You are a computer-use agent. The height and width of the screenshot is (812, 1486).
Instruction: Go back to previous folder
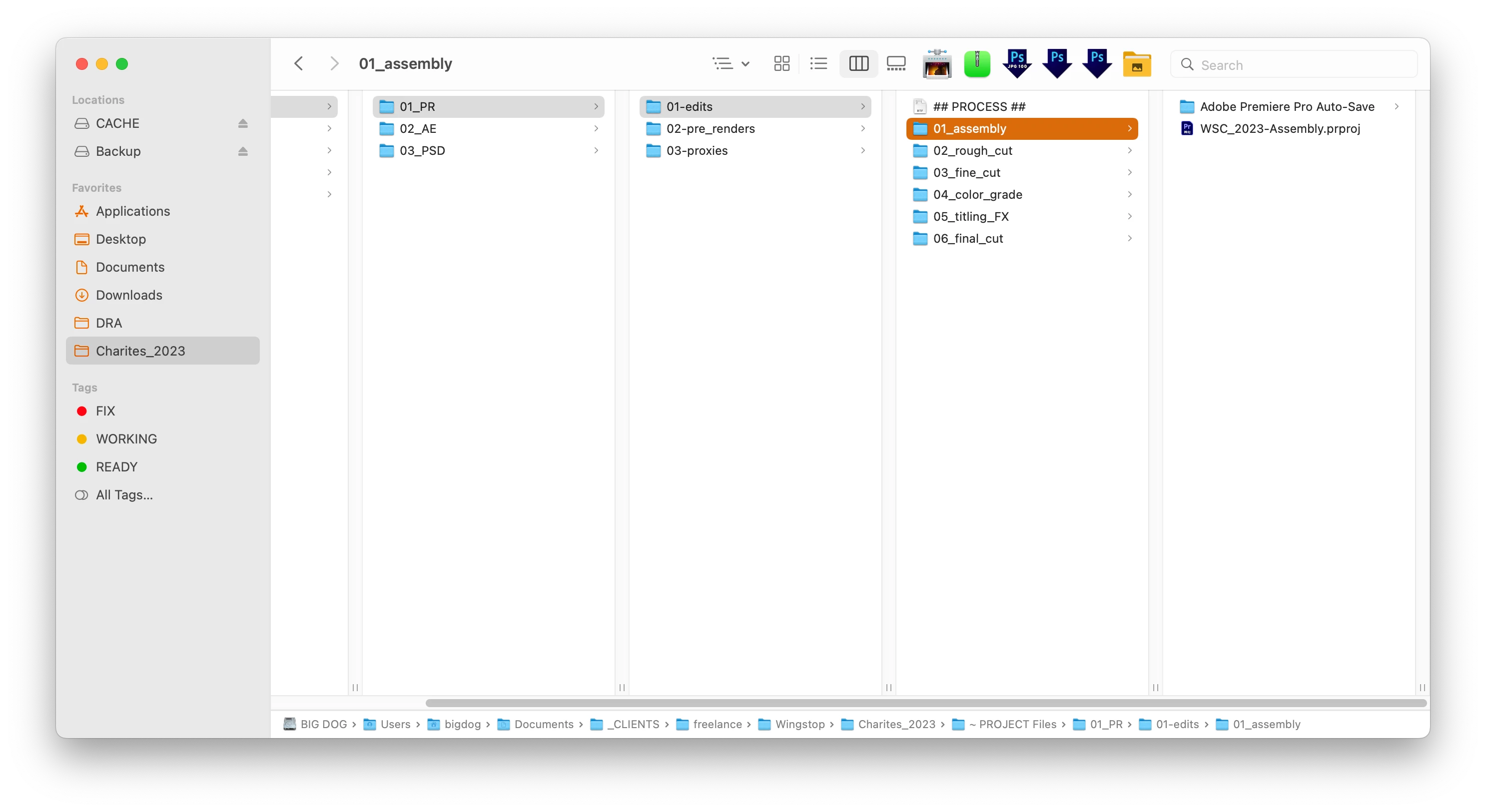pos(298,63)
